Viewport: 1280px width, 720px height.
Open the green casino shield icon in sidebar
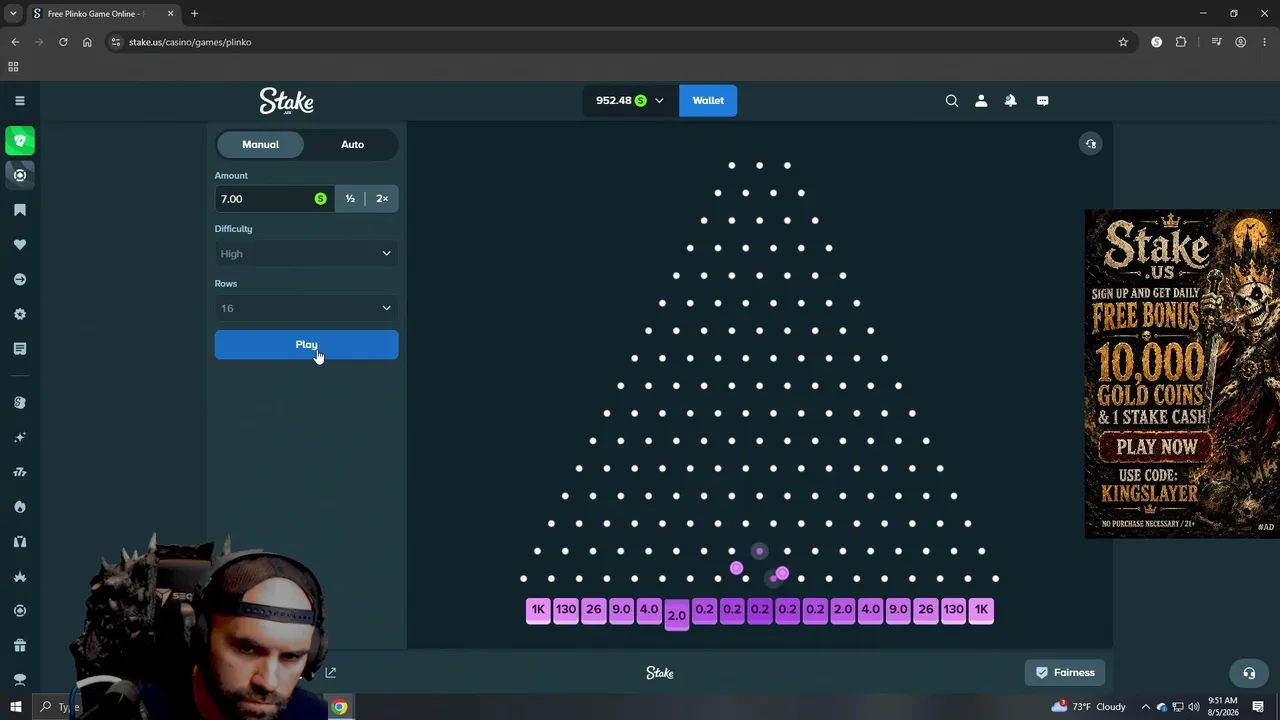click(19, 141)
